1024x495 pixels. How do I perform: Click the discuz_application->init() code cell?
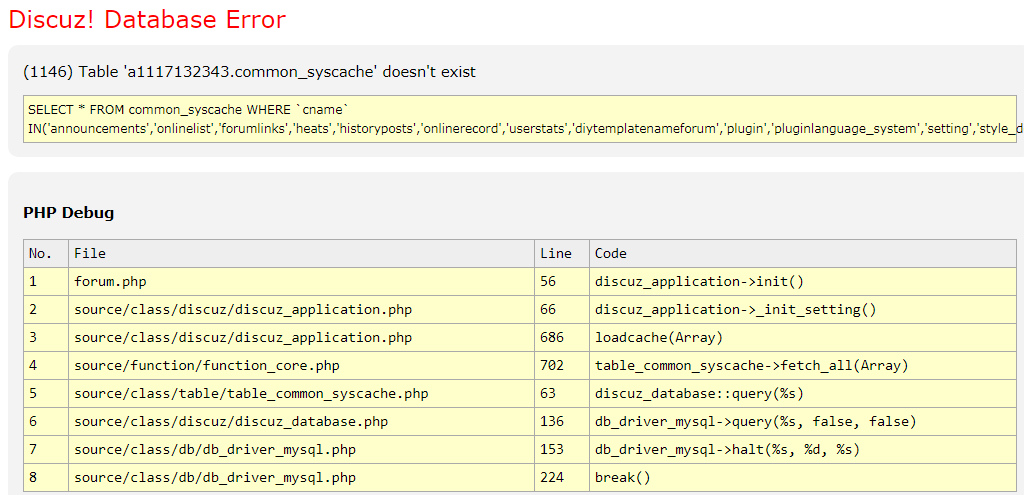(x=803, y=281)
